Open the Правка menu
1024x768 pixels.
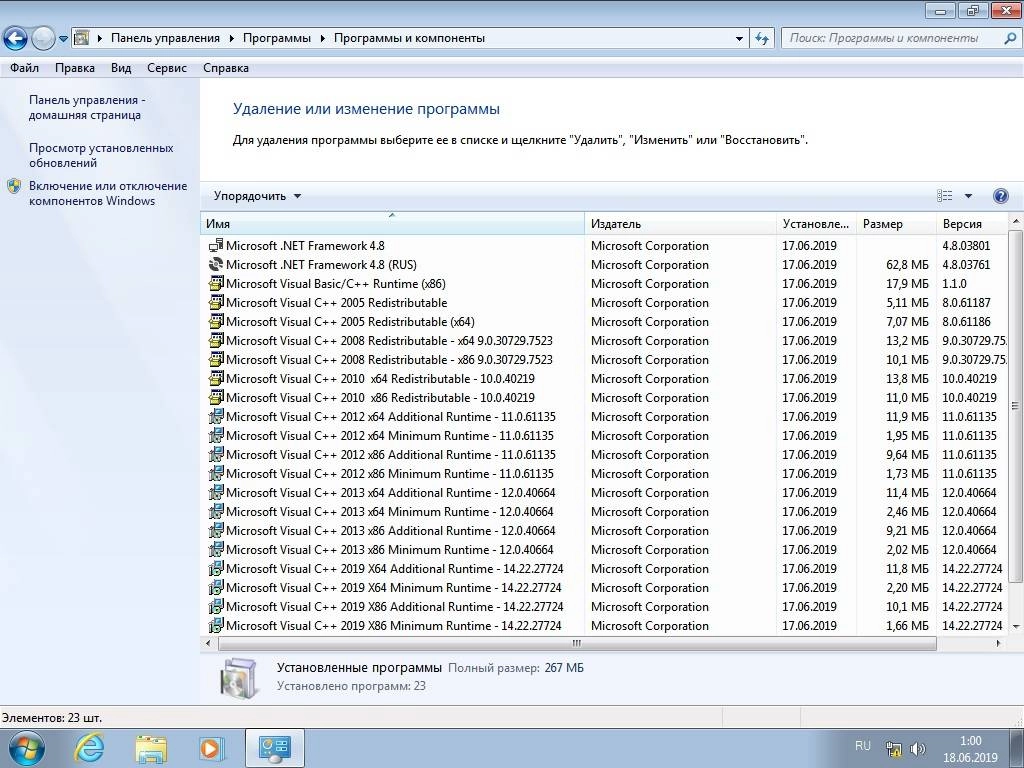74,68
